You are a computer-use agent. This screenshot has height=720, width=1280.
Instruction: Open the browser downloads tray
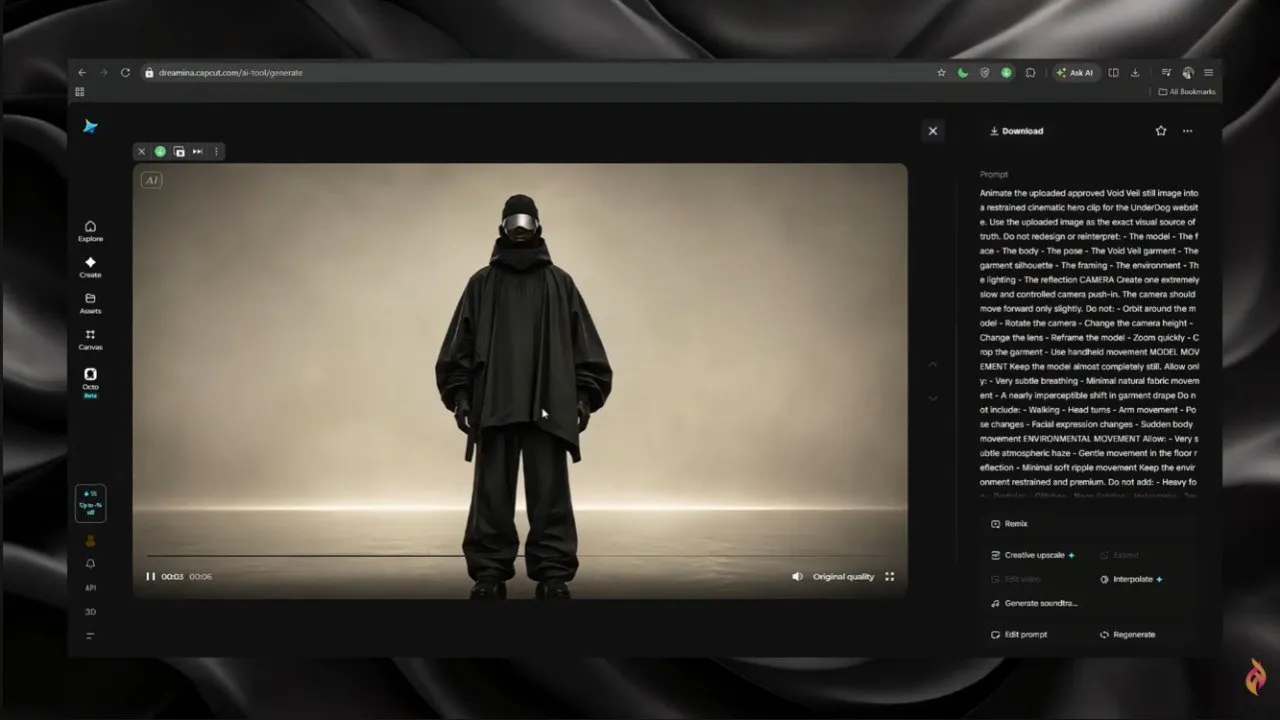pos(1135,72)
